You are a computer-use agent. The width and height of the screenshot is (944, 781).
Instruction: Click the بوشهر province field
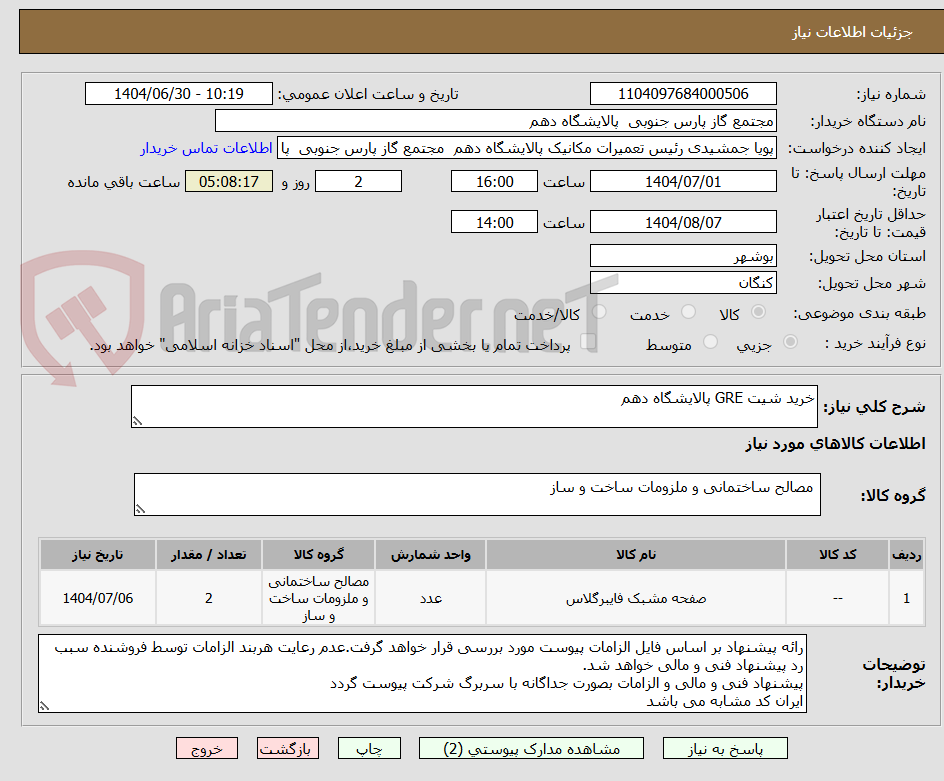click(x=683, y=255)
